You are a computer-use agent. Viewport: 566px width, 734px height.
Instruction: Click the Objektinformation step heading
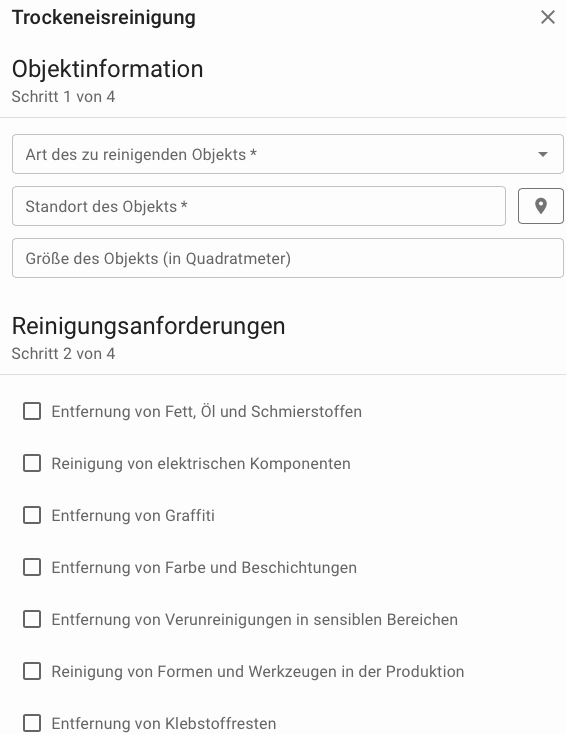point(107,69)
